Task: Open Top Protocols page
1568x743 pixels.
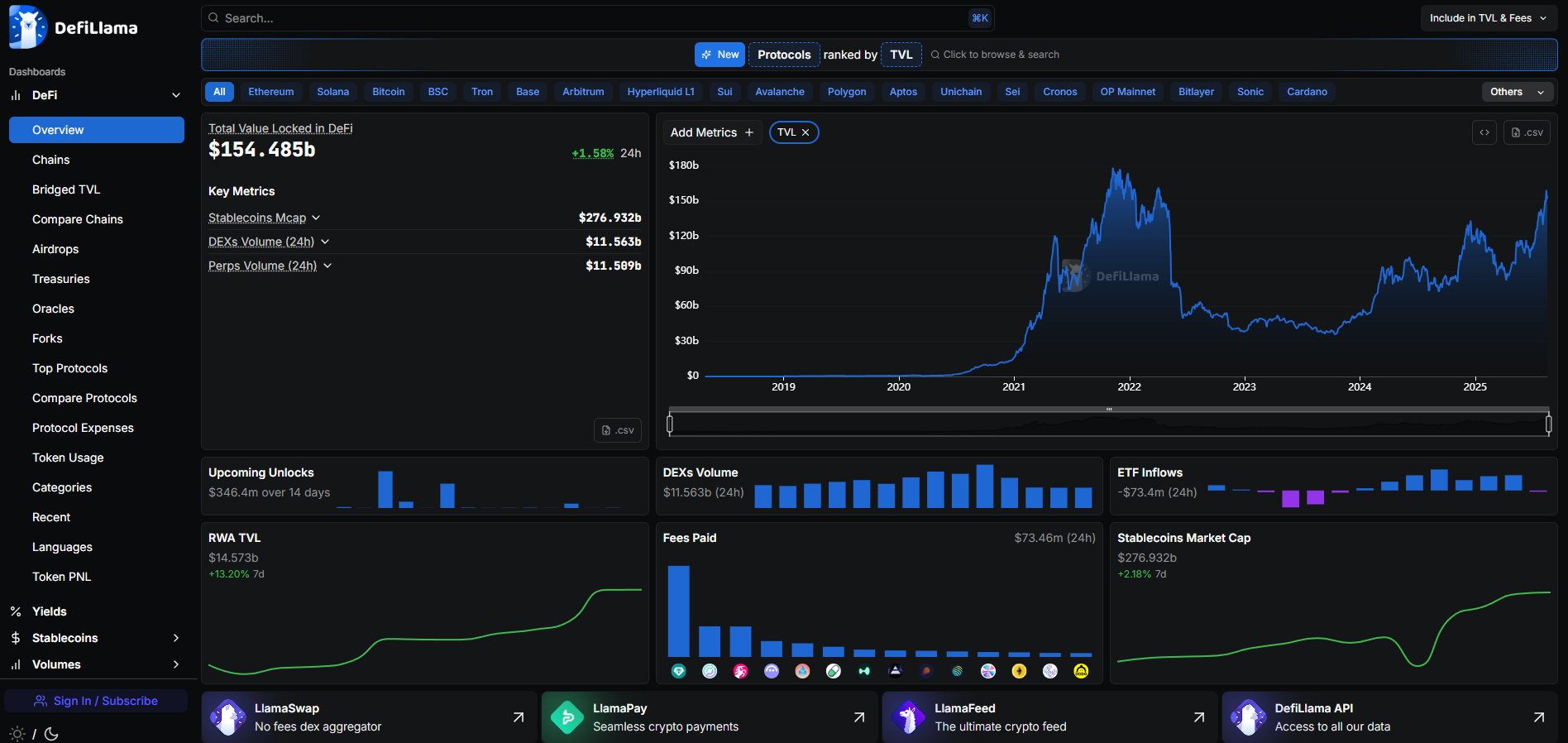Action: [x=70, y=368]
